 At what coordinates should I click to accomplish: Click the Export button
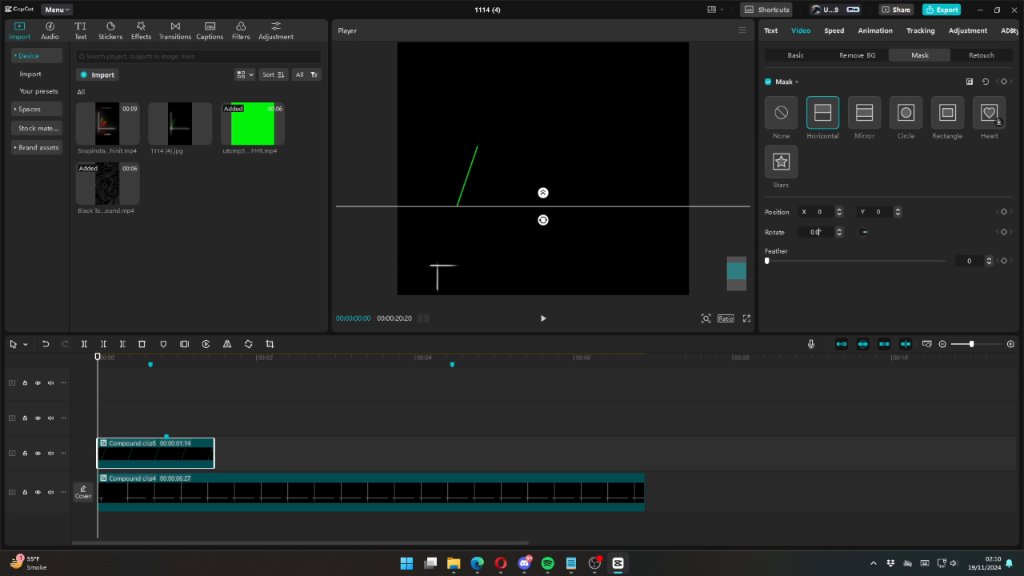pyautogui.click(x=941, y=10)
